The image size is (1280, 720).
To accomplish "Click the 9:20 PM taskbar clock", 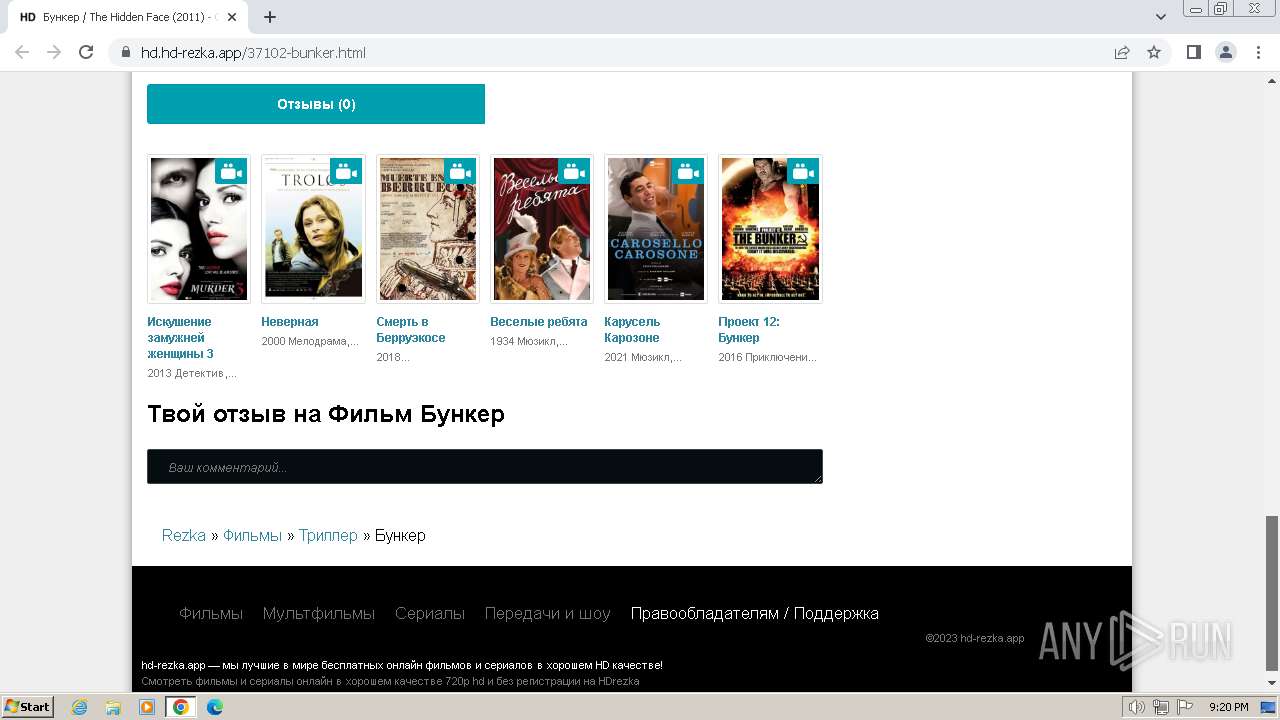I will coord(1228,707).
